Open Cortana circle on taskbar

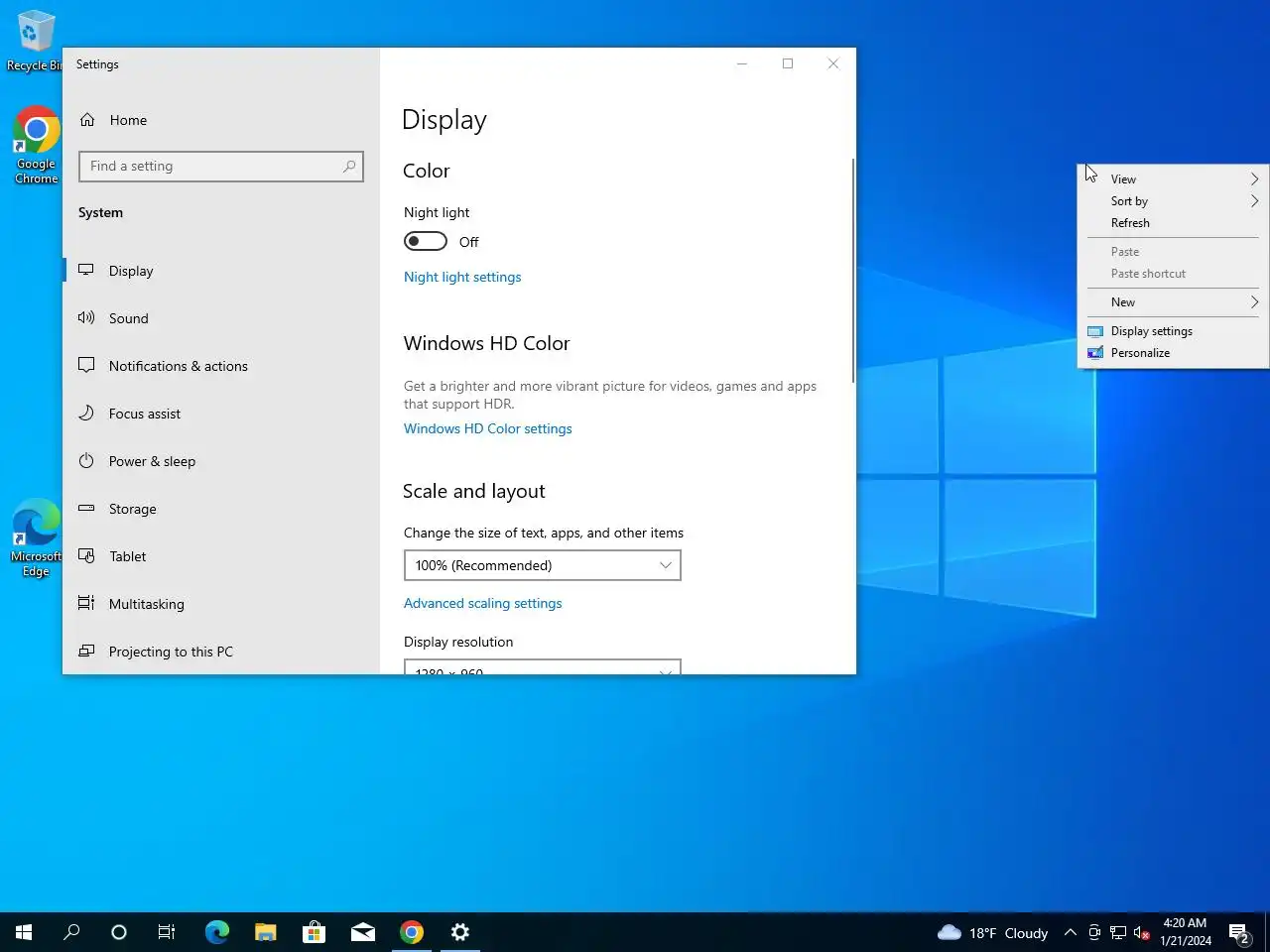119,932
